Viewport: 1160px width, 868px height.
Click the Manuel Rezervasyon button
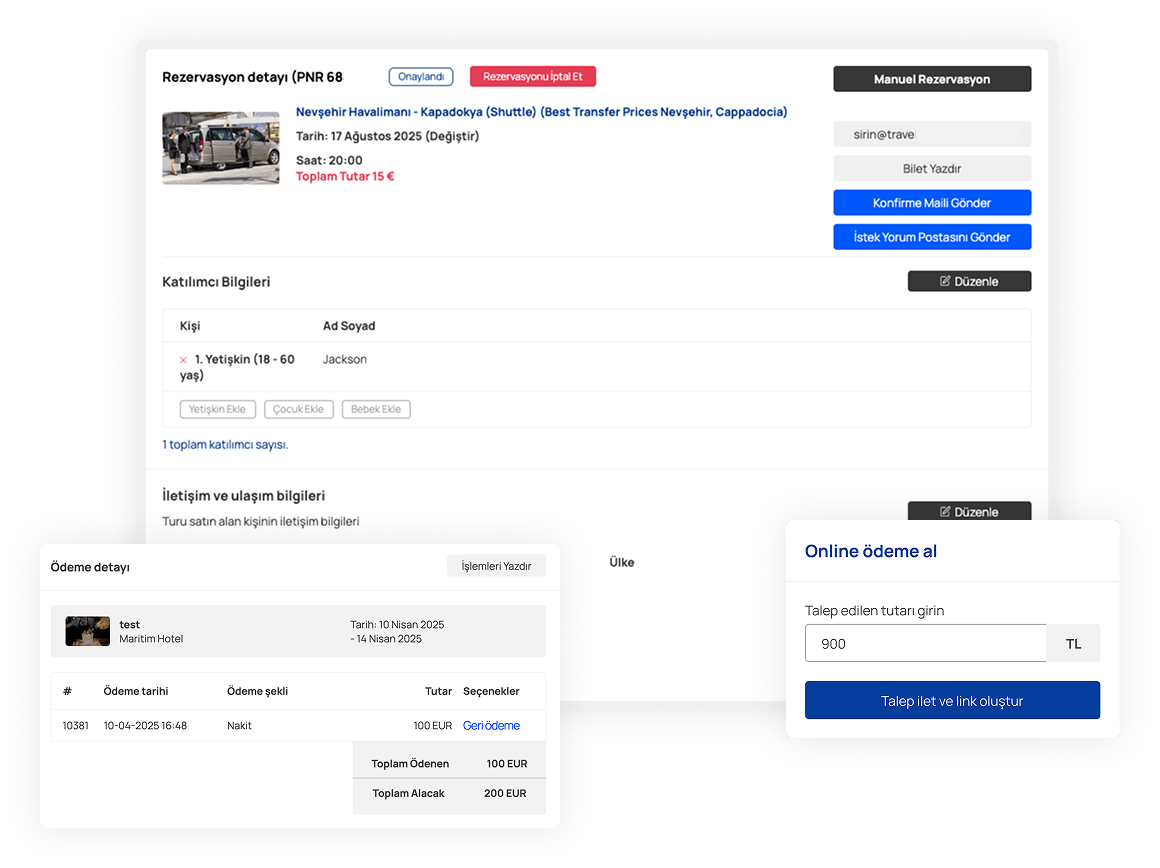pyautogui.click(x=931, y=79)
